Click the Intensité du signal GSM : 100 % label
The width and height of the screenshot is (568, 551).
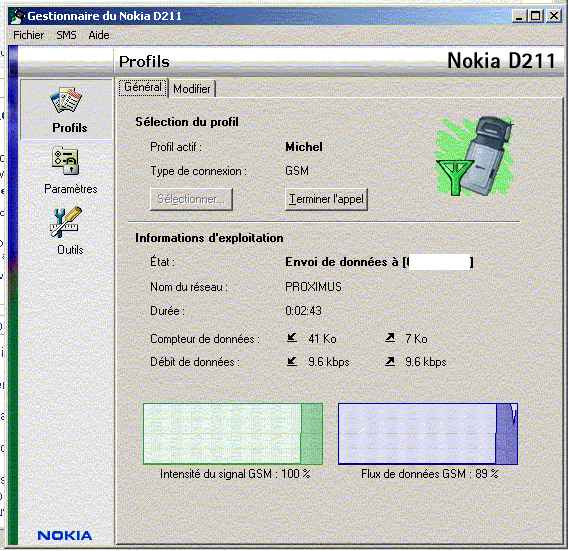[x=235, y=474]
